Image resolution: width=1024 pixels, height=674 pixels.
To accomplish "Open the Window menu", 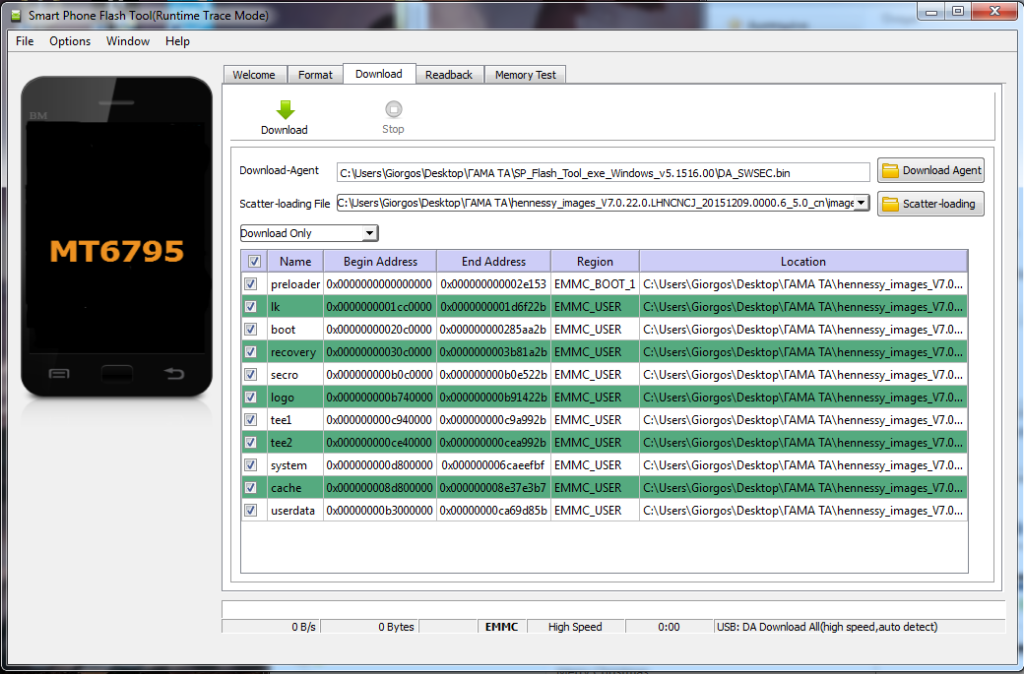I will (x=128, y=41).
